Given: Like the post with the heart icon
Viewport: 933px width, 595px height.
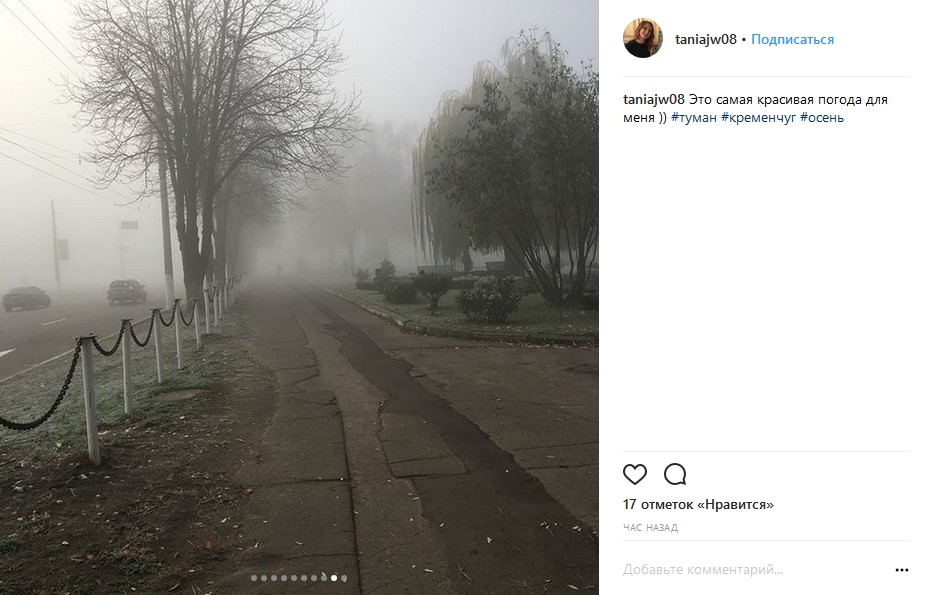Looking at the screenshot, I should click(634, 474).
